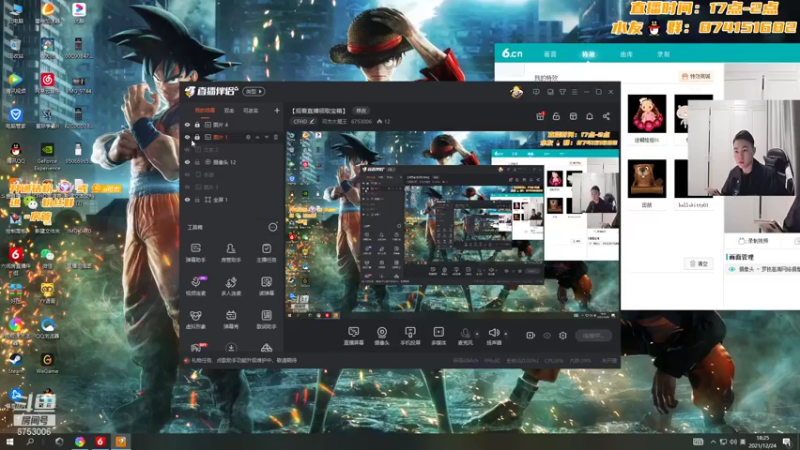Click the start-live button at bottom right
The width and height of the screenshot is (800, 450).
pos(593,335)
